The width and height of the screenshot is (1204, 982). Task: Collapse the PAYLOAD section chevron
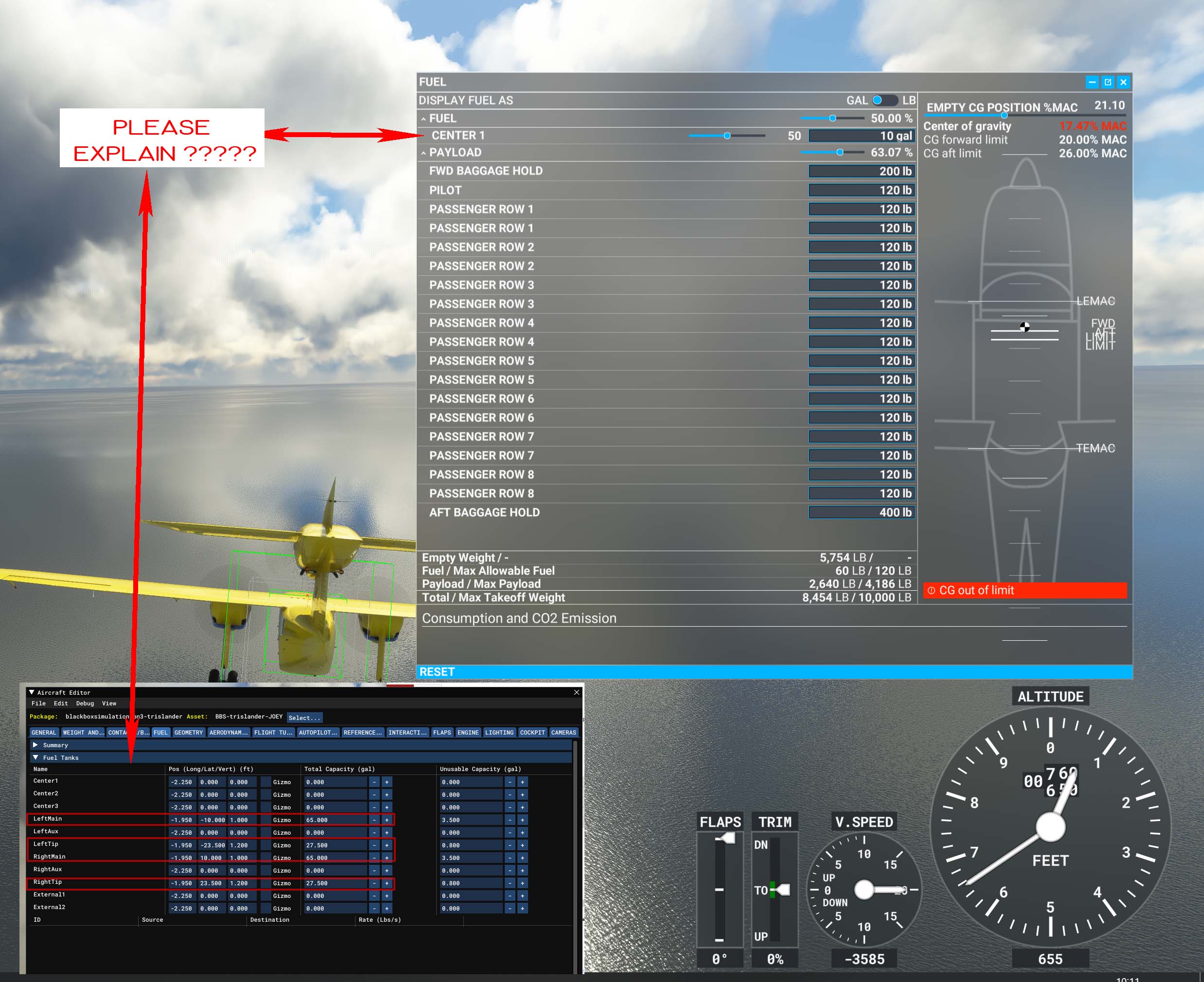click(423, 153)
